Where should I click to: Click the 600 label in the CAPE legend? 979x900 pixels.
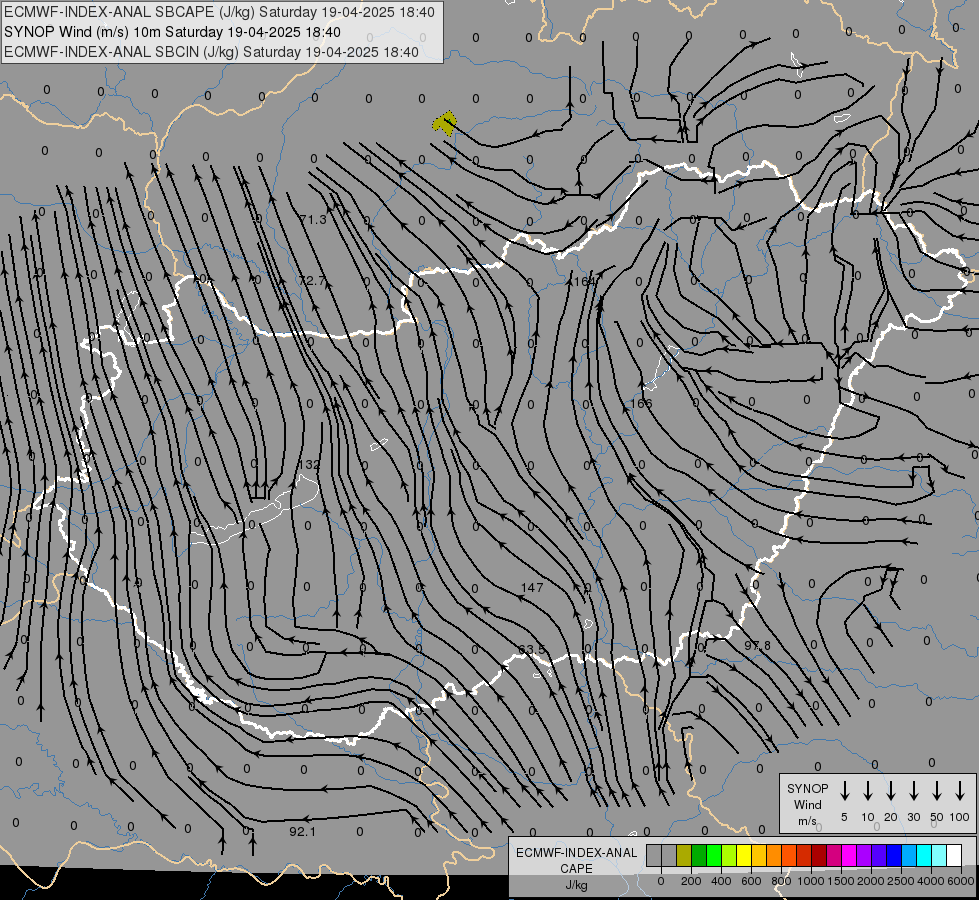(751, 881)
